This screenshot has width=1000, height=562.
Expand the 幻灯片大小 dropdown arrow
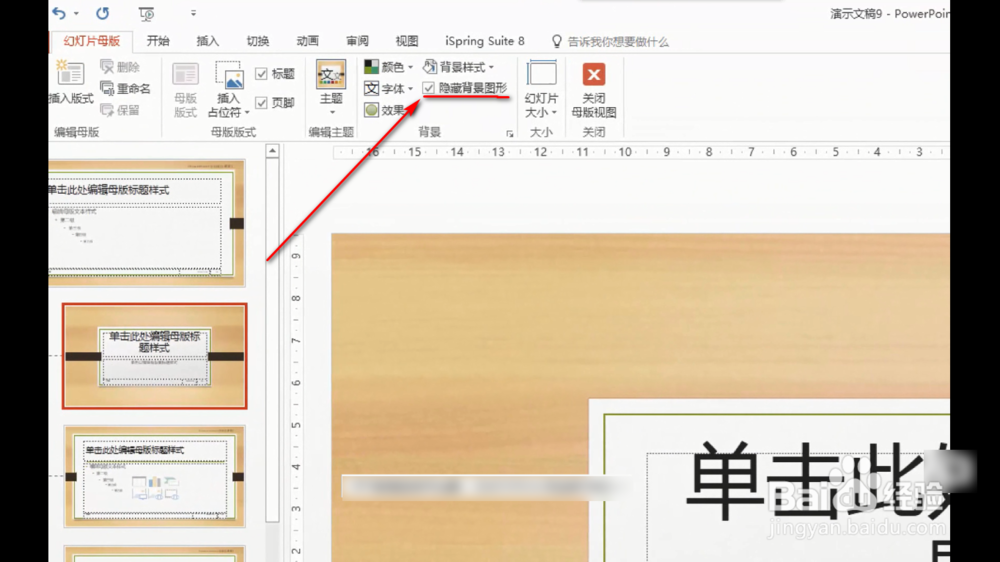(x=554, y=113)
